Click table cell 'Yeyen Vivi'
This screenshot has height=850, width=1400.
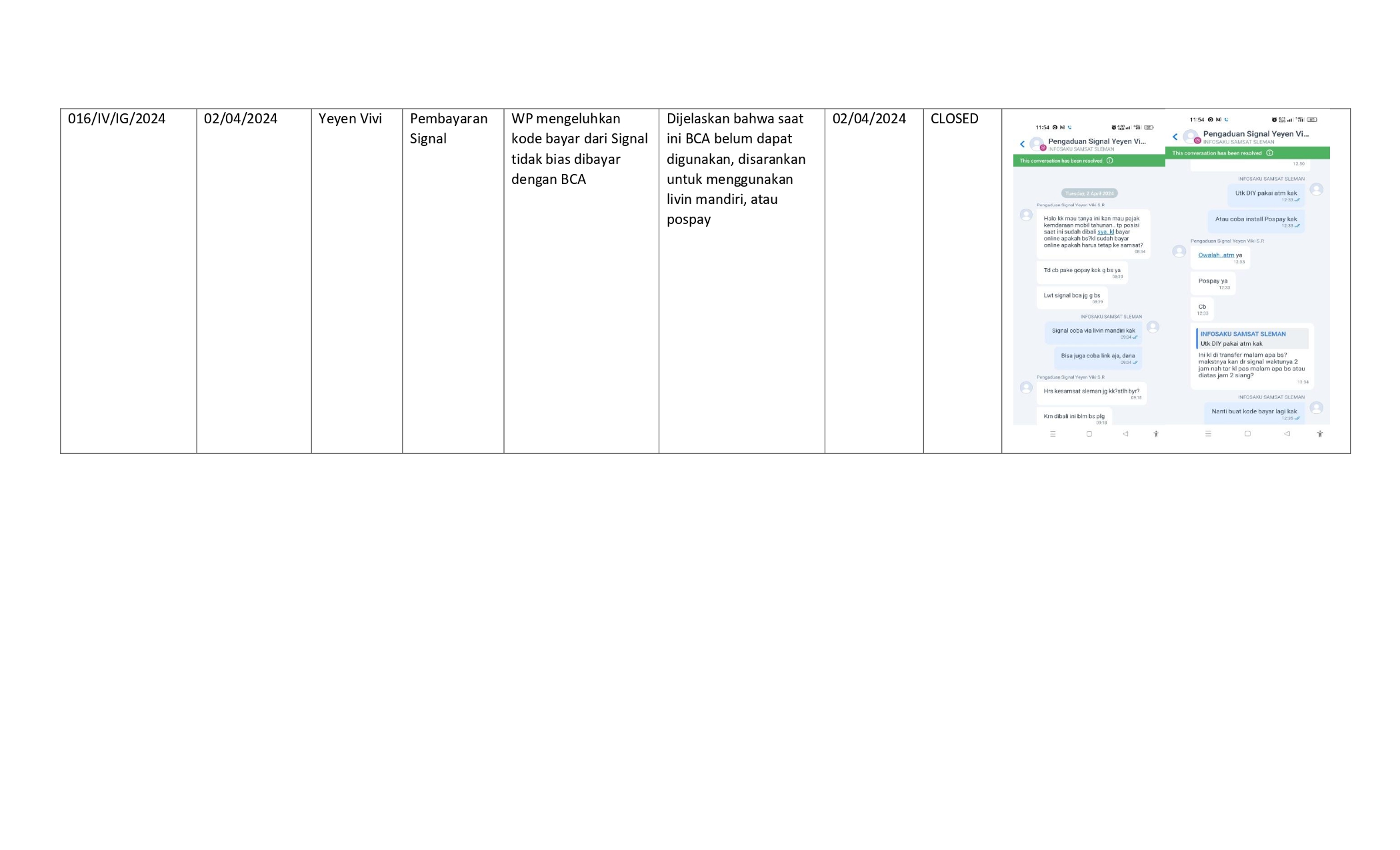pyautogui.click(x=357, y=281)
